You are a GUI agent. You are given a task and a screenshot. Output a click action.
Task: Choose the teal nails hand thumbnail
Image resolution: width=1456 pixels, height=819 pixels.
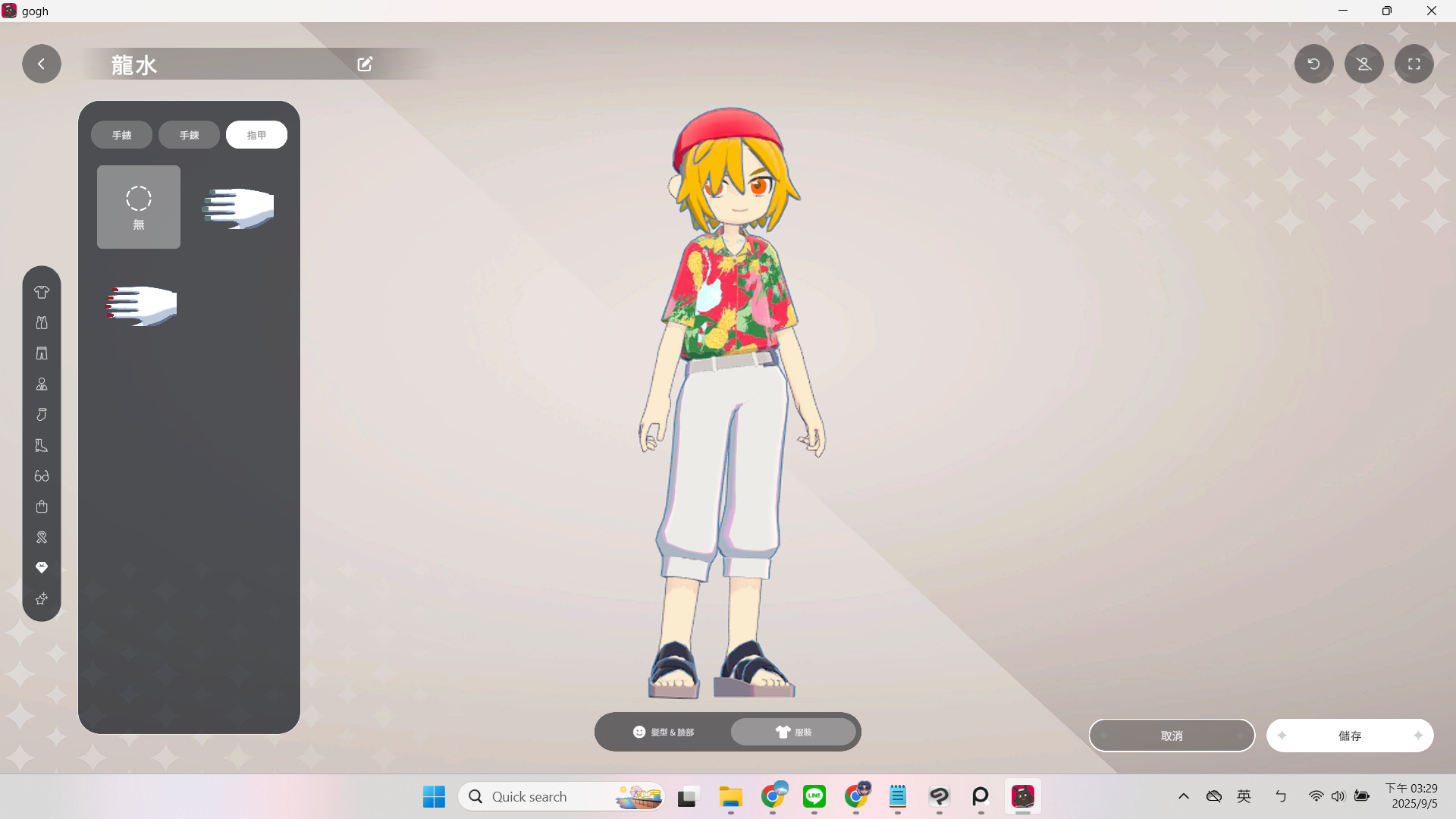click(x=239, y=207)
